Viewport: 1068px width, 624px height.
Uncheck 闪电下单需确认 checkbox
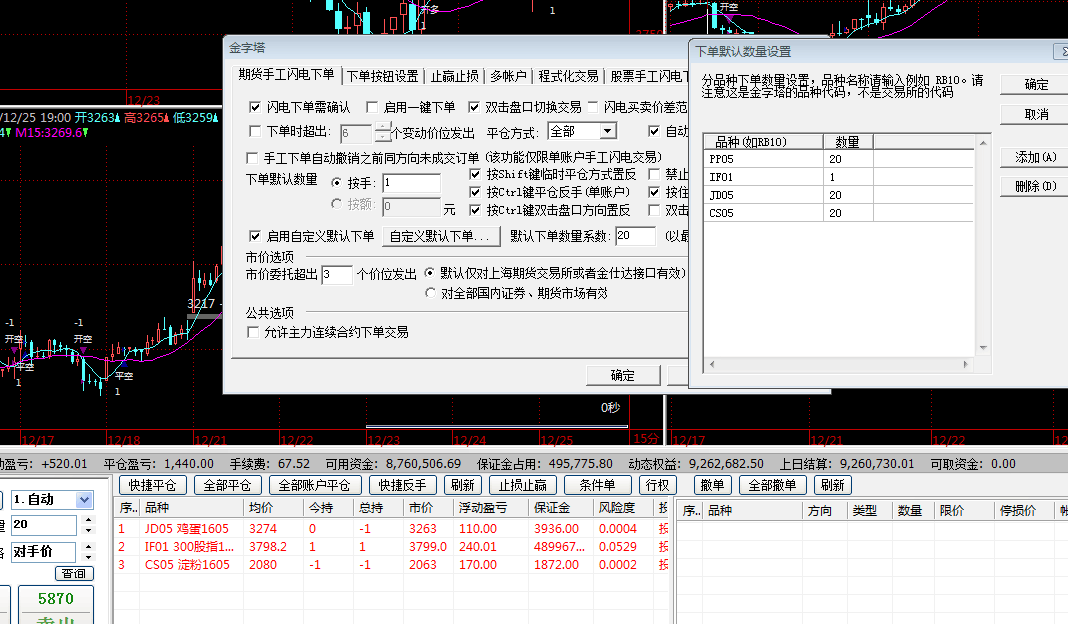click(x=255, y=107)
